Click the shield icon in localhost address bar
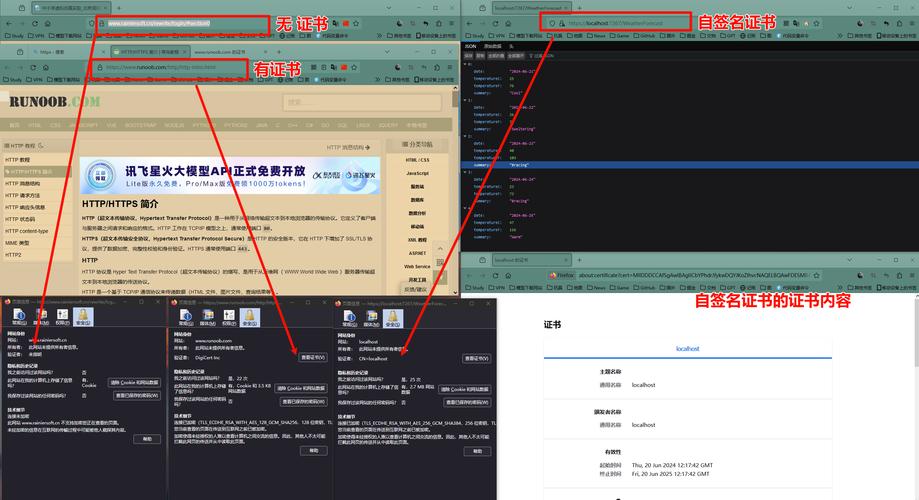Viewport: 919px width, 500px height. pos(552,23)
